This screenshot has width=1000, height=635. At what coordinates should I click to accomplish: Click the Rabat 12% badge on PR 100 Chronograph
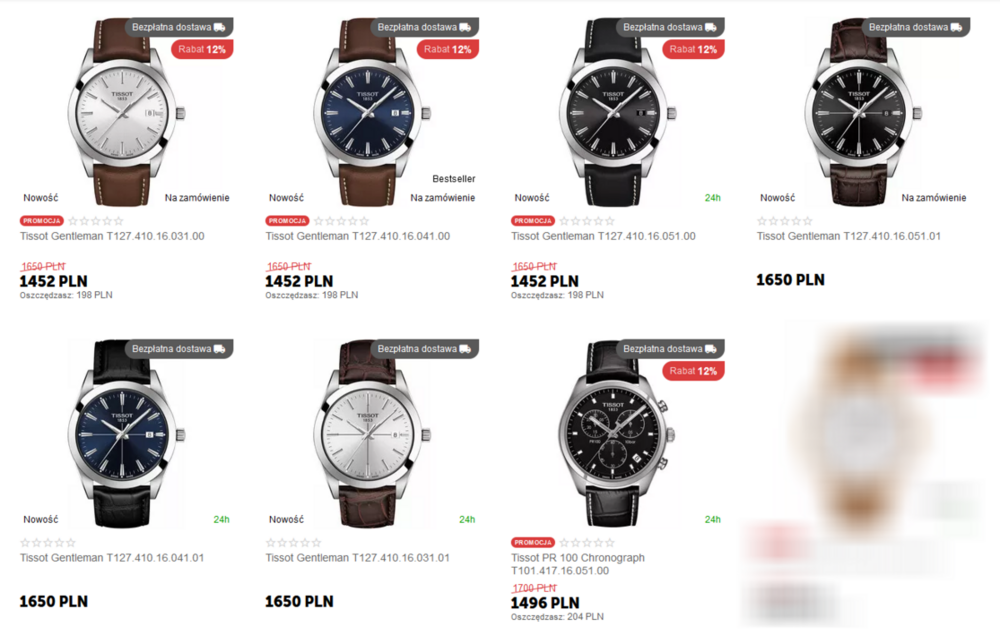[693, 371]
